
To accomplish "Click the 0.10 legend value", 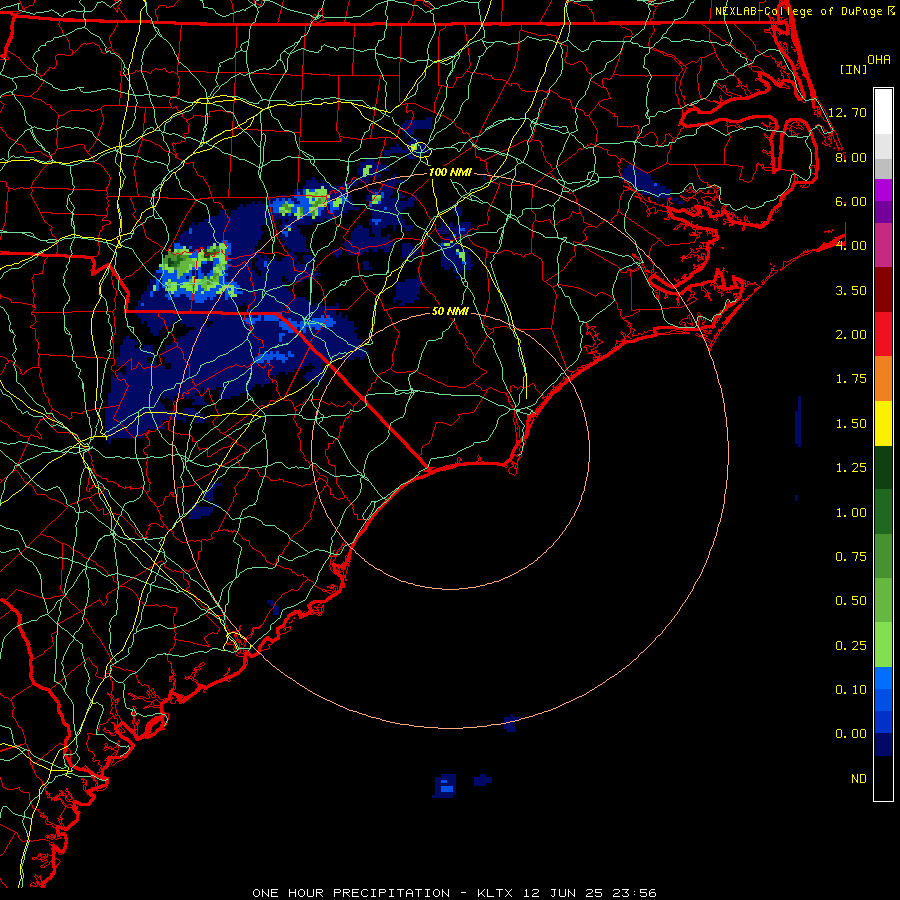I will (x=851, y=690).
